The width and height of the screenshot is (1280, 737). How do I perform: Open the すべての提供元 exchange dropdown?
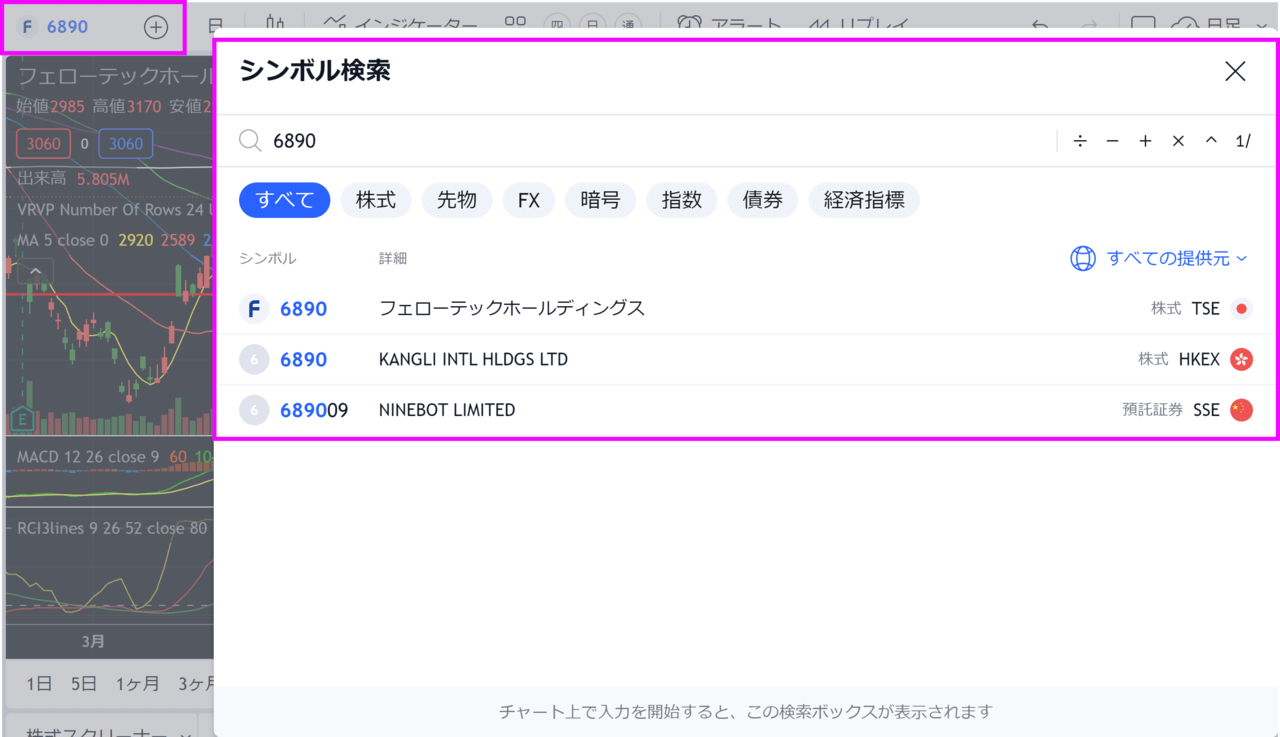pyautogui.click(x=1160, y=258)
